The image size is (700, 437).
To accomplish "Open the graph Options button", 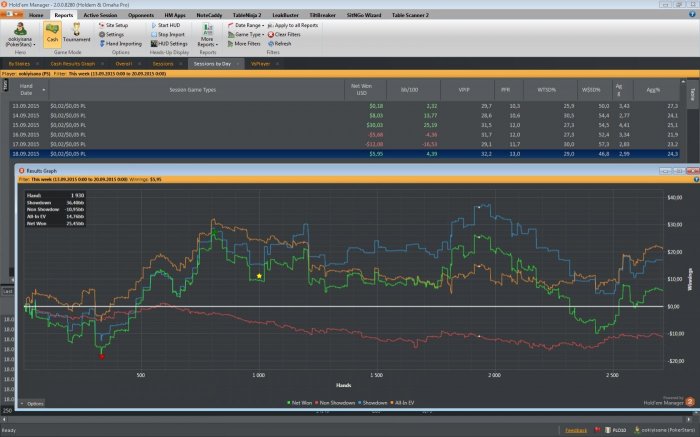I will click(x=32, y=403).
